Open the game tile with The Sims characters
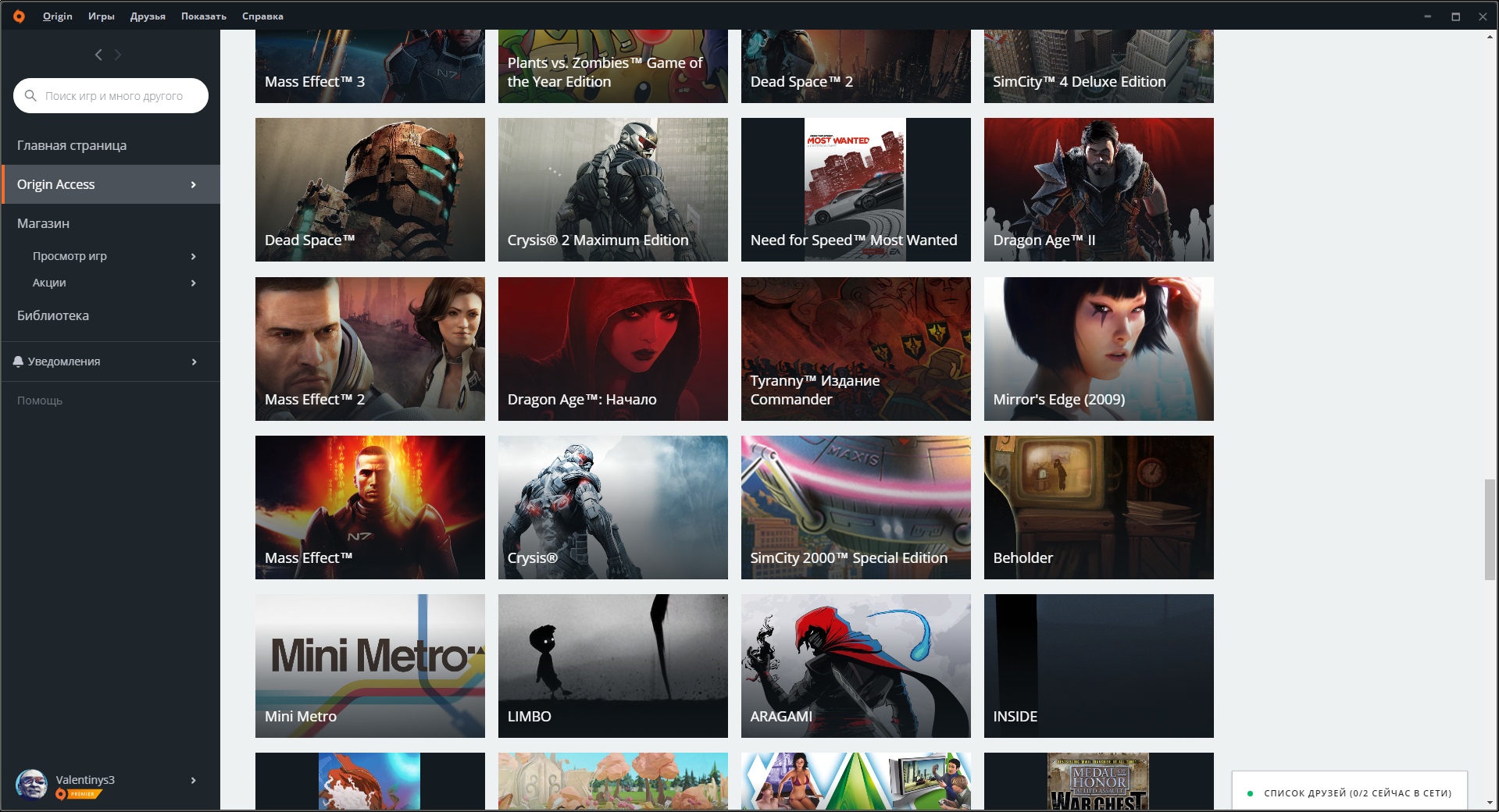This screenshot has width=1499, height=812. (856, 782)
